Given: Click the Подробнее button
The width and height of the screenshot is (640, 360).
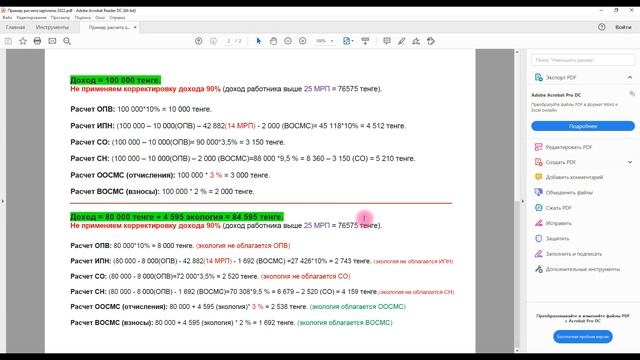Looking at the screenshot, I should 583,126.
